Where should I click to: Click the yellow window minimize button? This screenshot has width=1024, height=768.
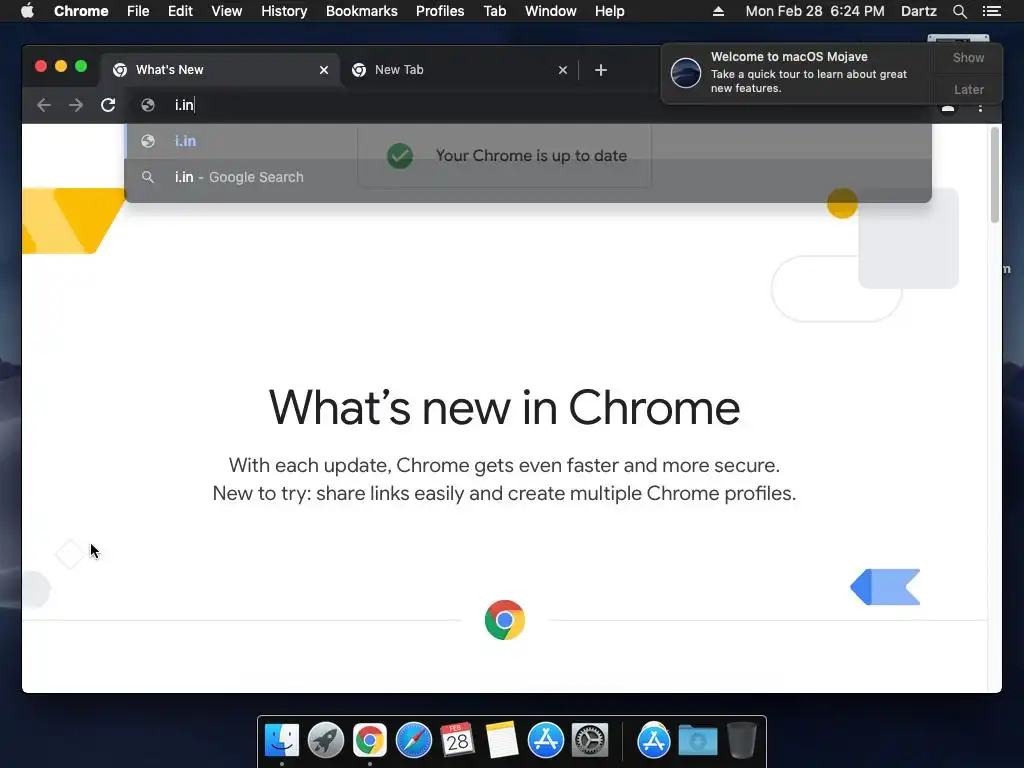[61, 66]
